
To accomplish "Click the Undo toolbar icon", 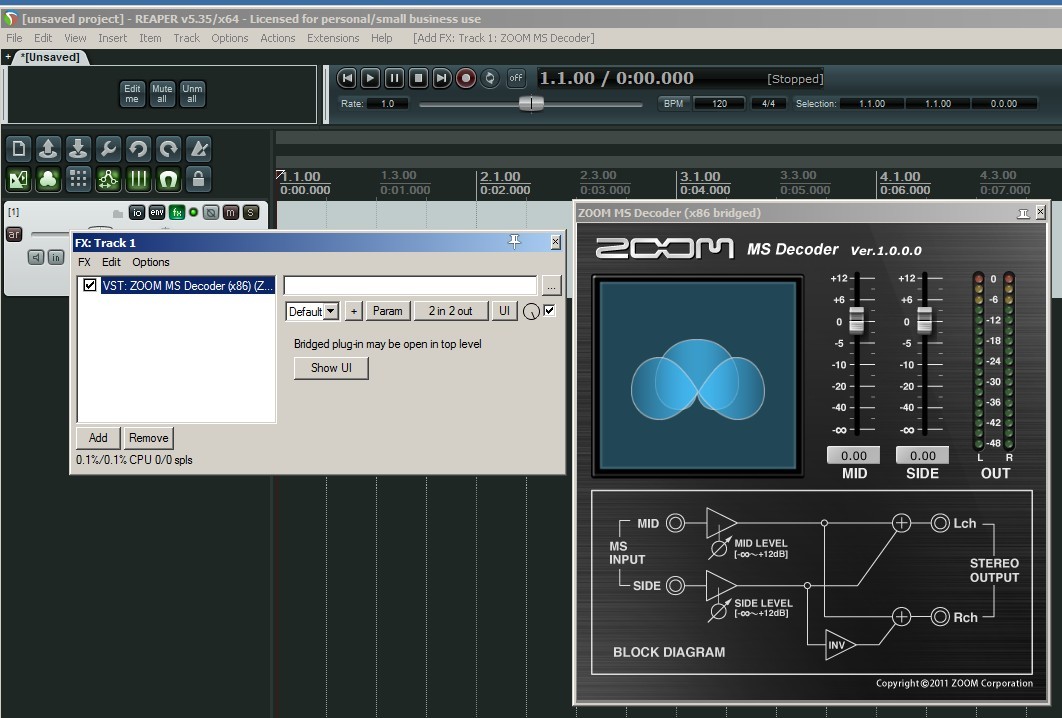I will pyautogui.click(x=138, y=149).
